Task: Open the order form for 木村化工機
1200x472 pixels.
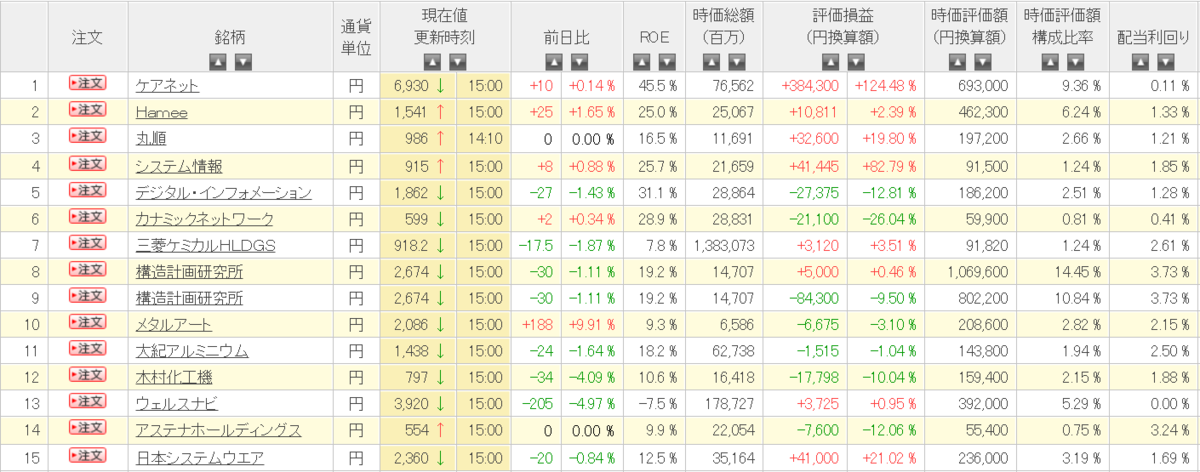Action: (87, 376)
